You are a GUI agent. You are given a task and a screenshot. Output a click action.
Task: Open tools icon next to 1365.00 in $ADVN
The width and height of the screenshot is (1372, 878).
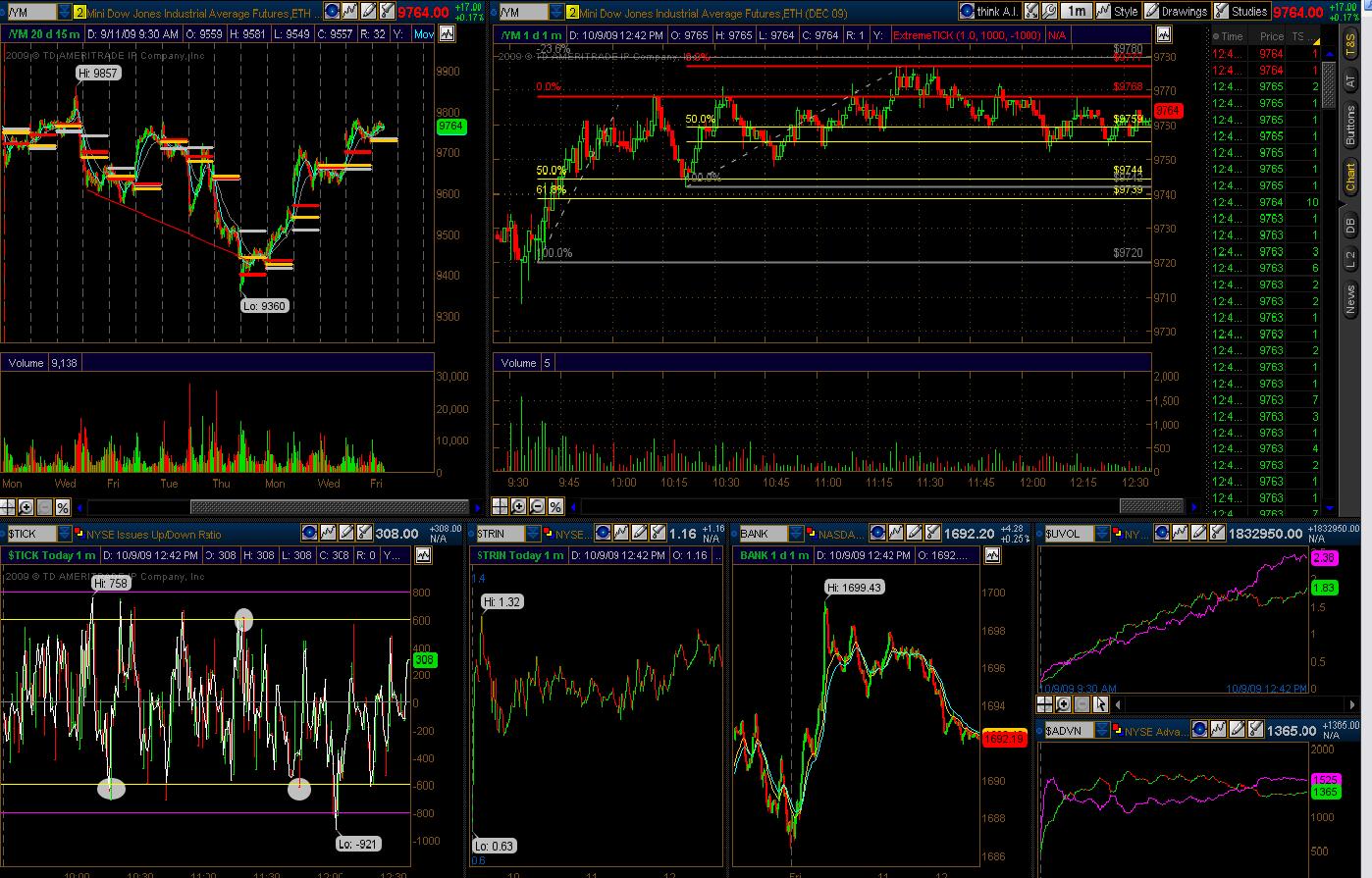tap(1256, 729)
